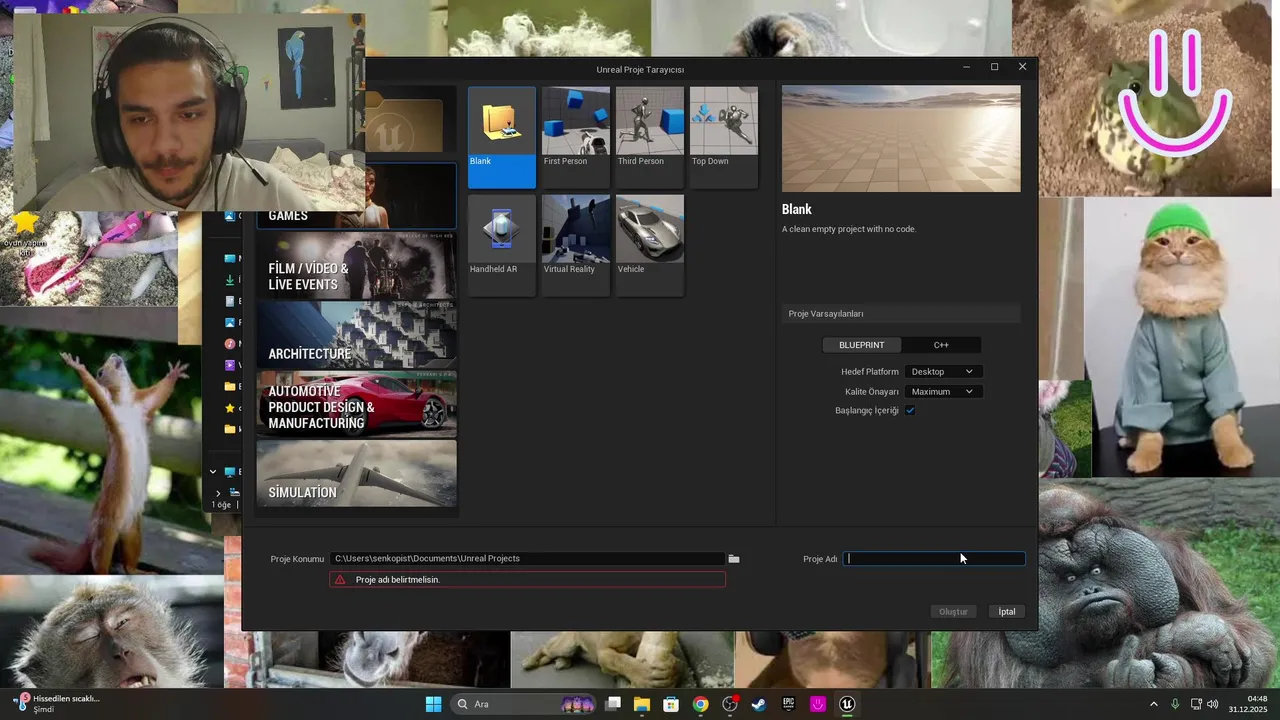Open Documents folder icon in File Explorer sidebar
Screen dimensions: 1280x720
[x=230, y=301]
